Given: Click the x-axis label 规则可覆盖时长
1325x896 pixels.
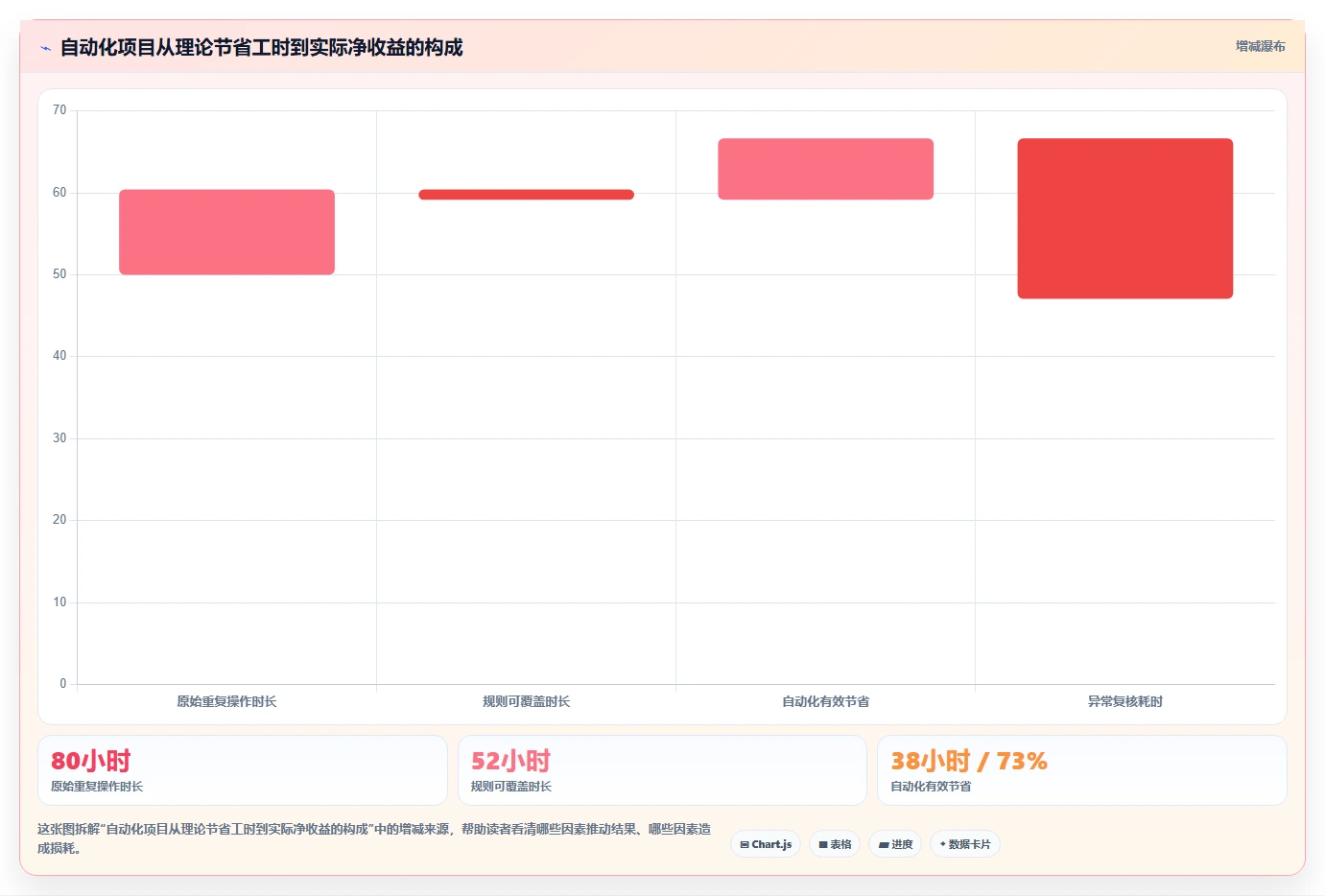Looking at the screenshot, I should click(526, 702).
